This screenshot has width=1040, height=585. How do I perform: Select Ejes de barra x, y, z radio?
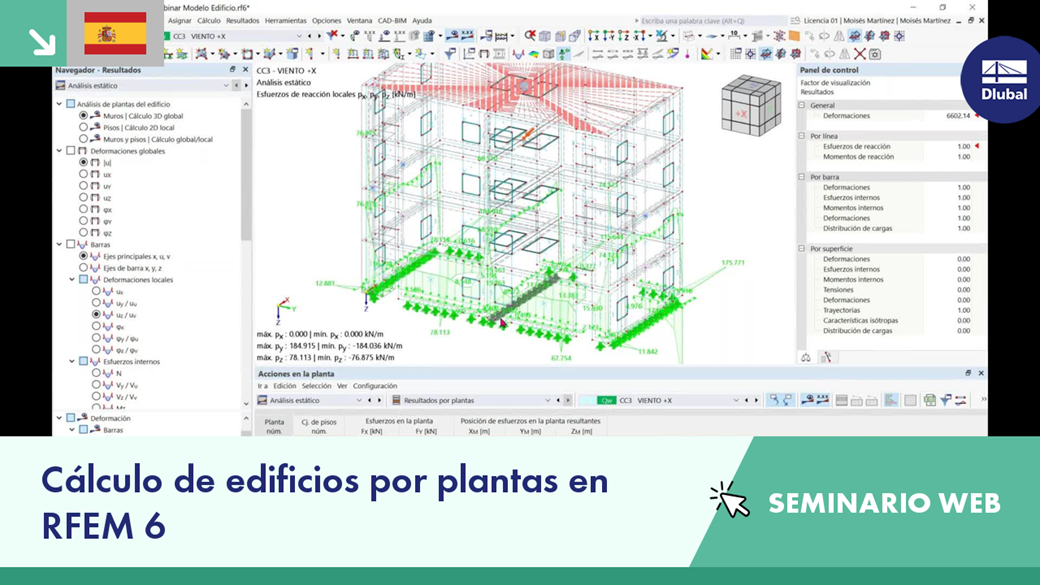[84, 268]
